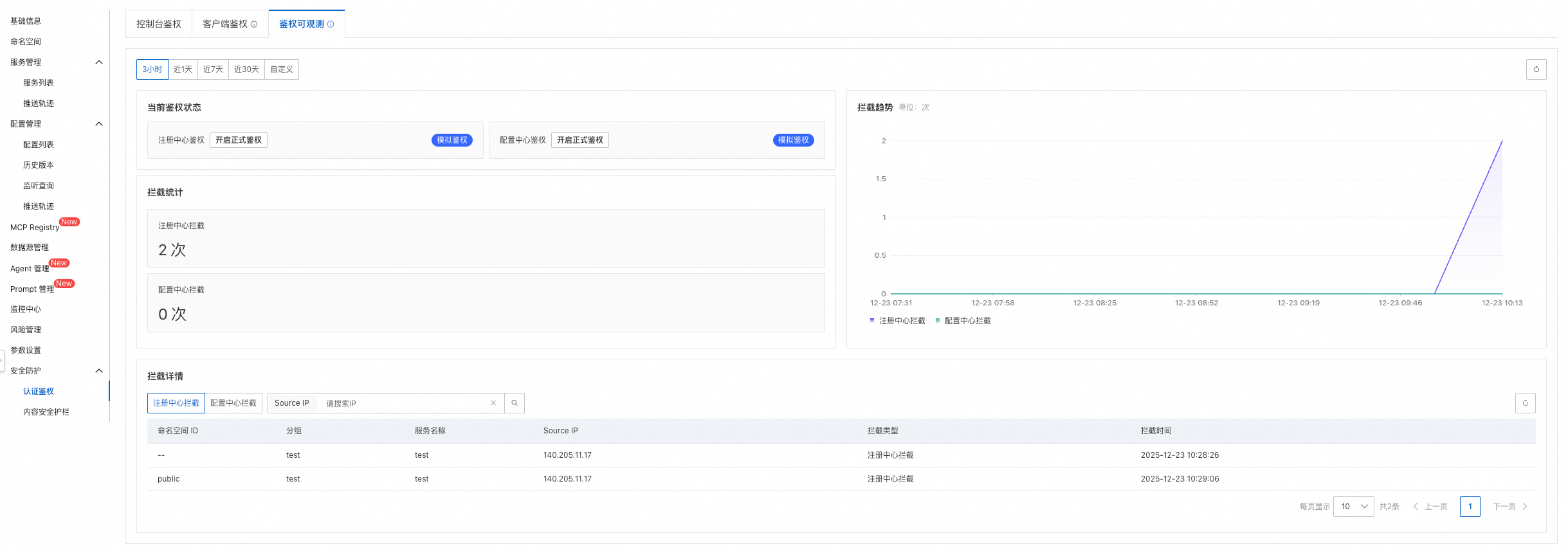Select the 近7天 time range
Viewport: 1568px width, 551px height.
pos(214,69)
